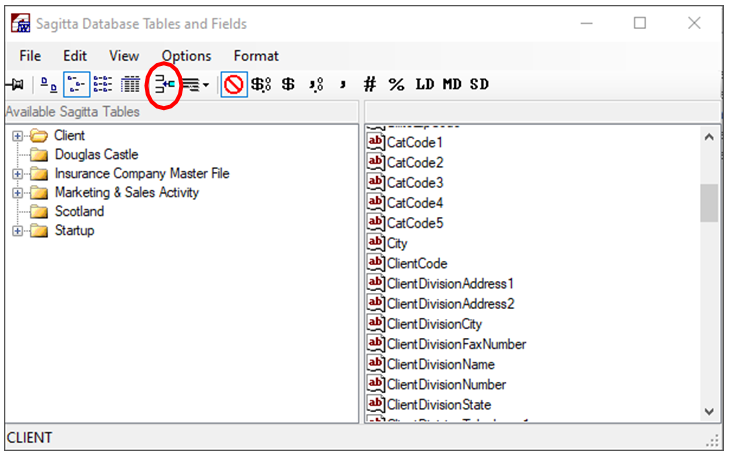The width and height of the screenshot is (729, 456).
Task: Apply percent format
Action: (x=396, y=85)
